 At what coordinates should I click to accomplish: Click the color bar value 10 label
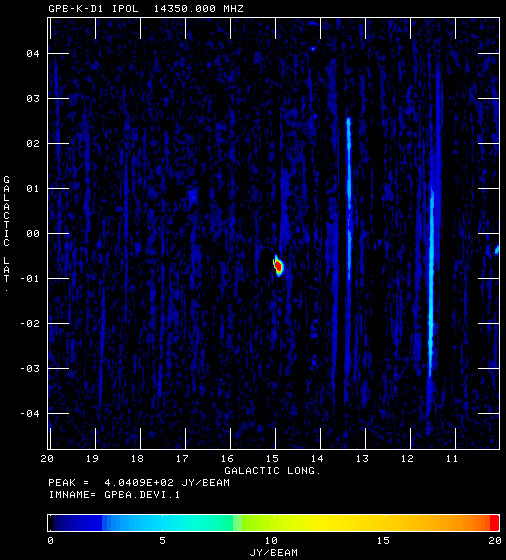pyautogui.click(x=271, y=541)
